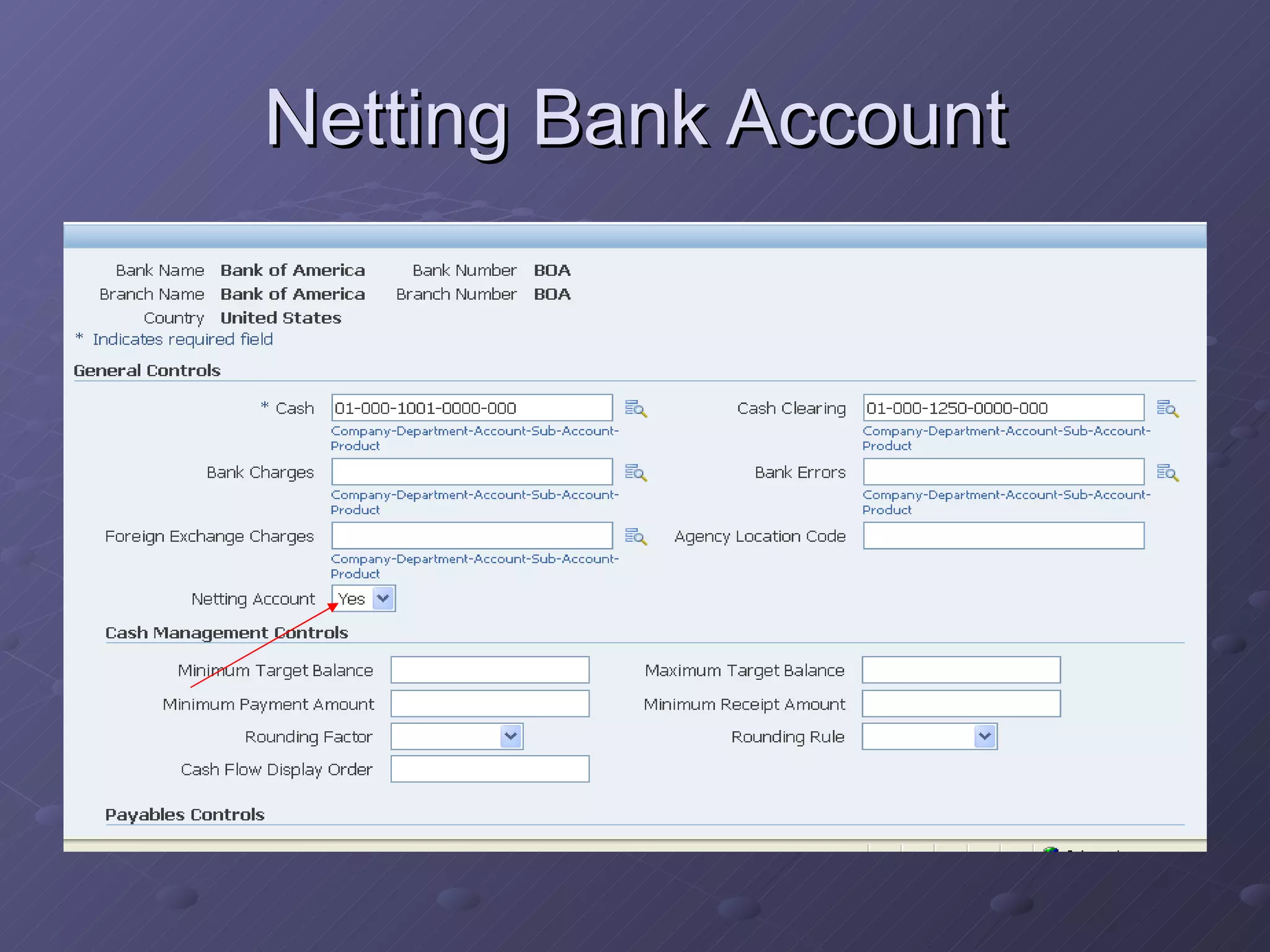The image size is (1270, 952).
Task: Click the Bank Errors input field
Action: click(x=1003, y=472)
